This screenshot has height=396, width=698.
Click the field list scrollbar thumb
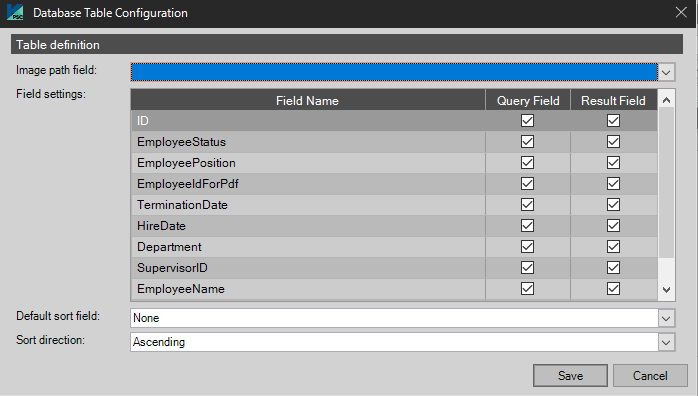[666, 183]
